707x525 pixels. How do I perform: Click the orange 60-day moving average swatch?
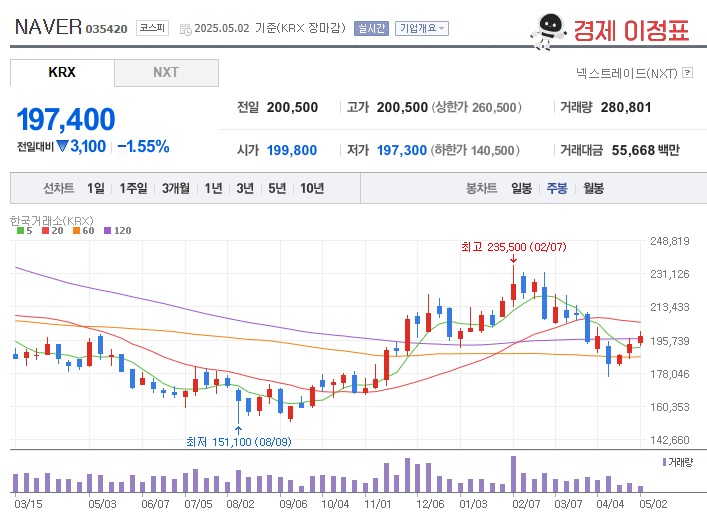pyautogui.click(x=76, y=230)
